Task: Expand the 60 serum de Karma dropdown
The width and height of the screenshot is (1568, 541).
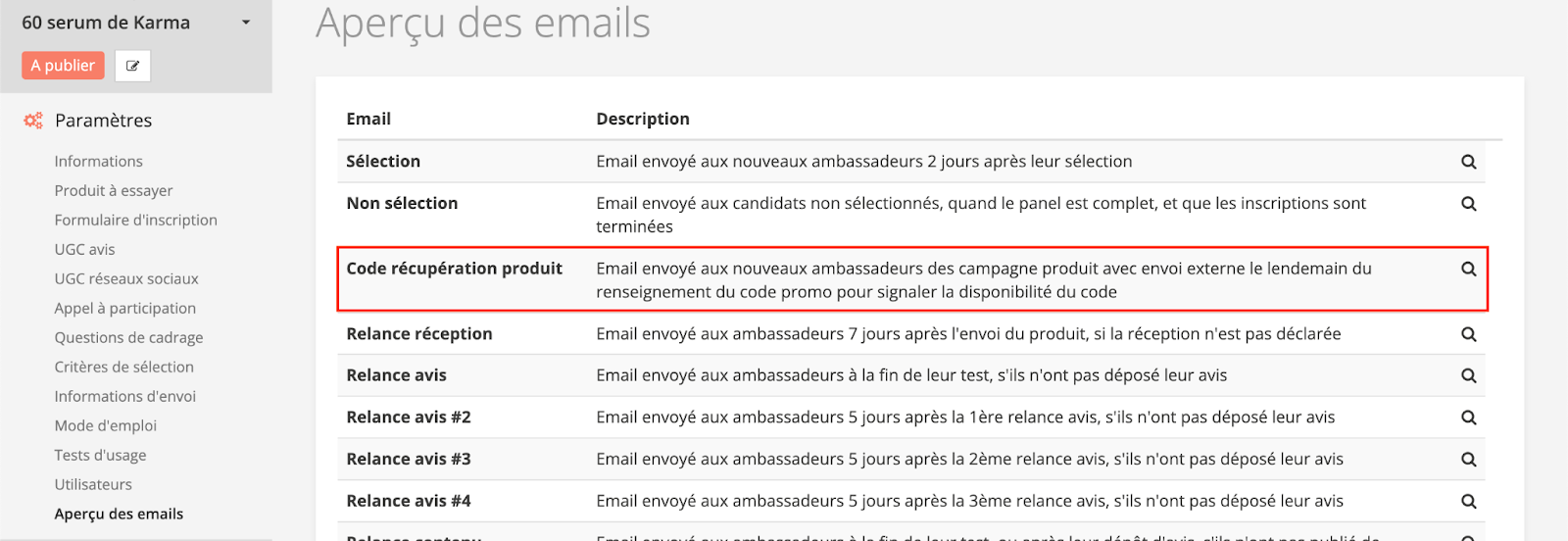Action: [x=246, y=23]
